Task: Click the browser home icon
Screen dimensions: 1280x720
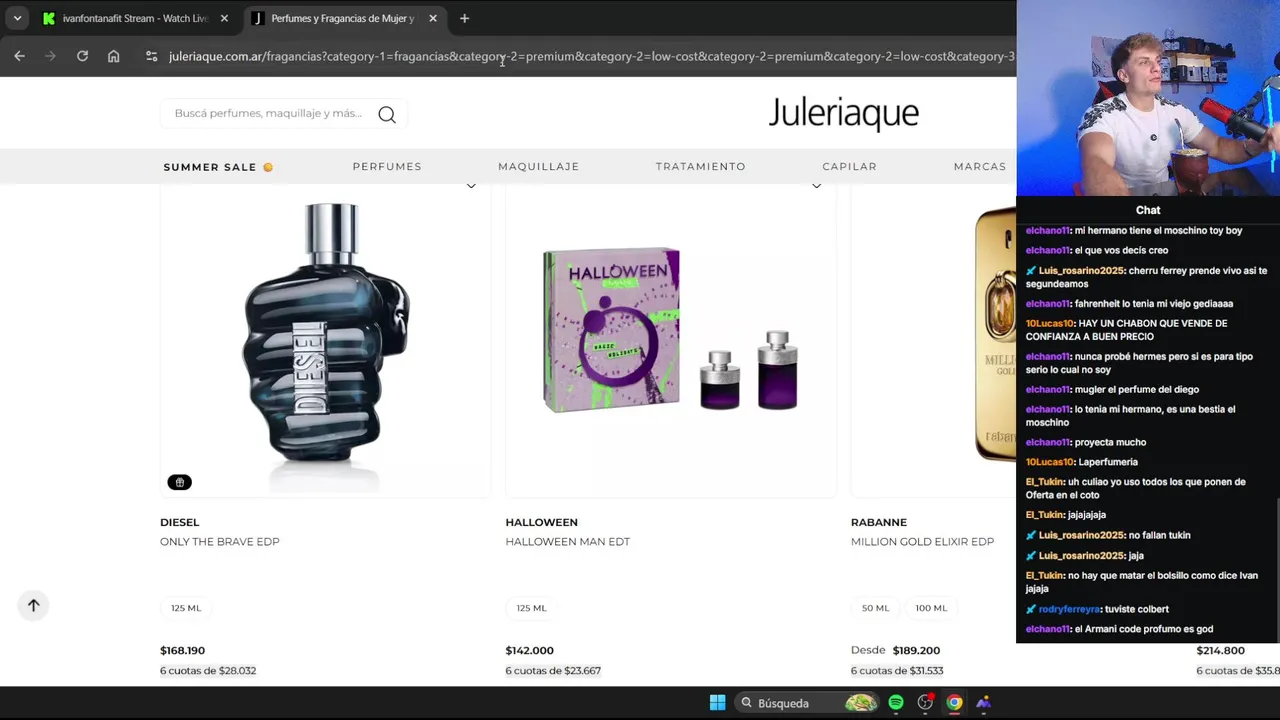Action: tap(114, 56)
